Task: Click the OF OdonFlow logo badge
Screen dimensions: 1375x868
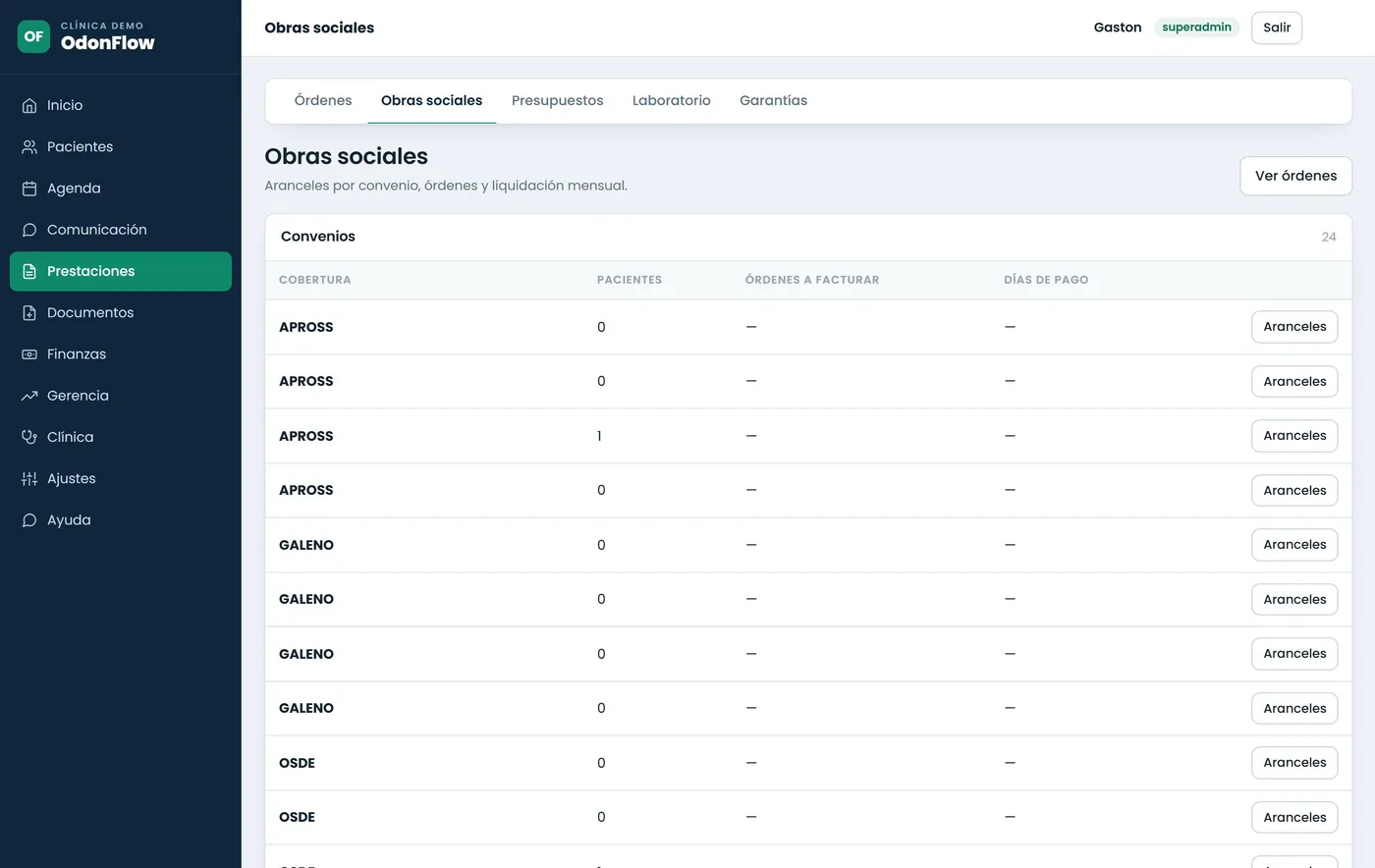Action: (x=33, y=36)
